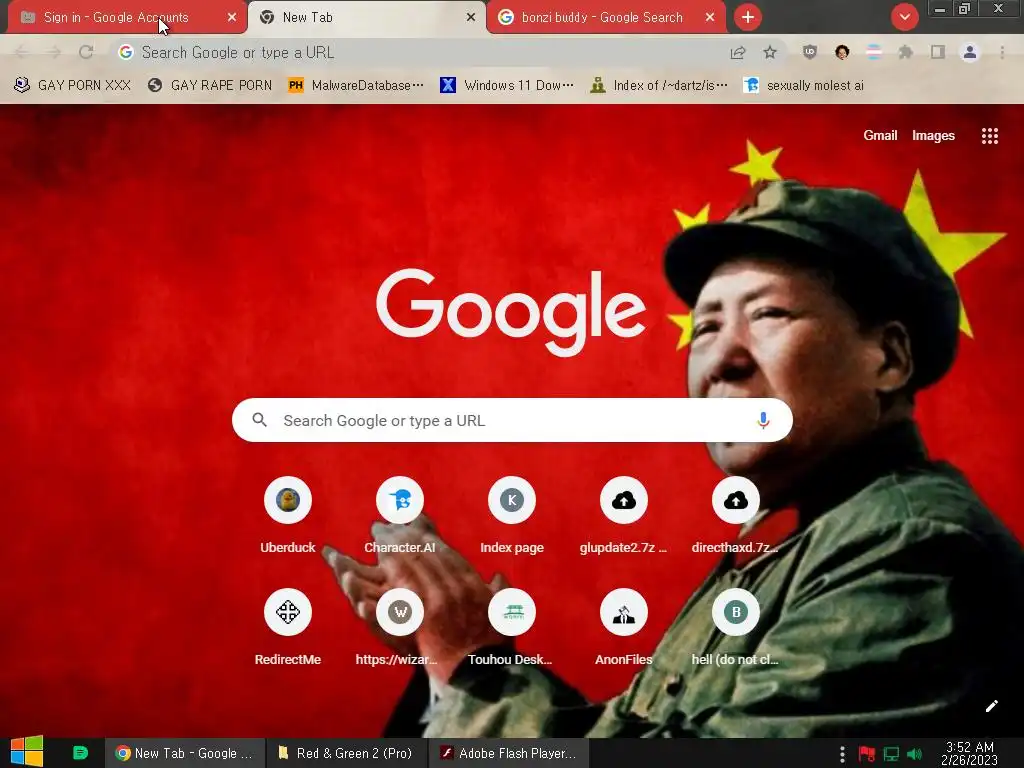
Task: Switch to the Sign in - Google Accounts tab
Action: [x=127, y=18]
